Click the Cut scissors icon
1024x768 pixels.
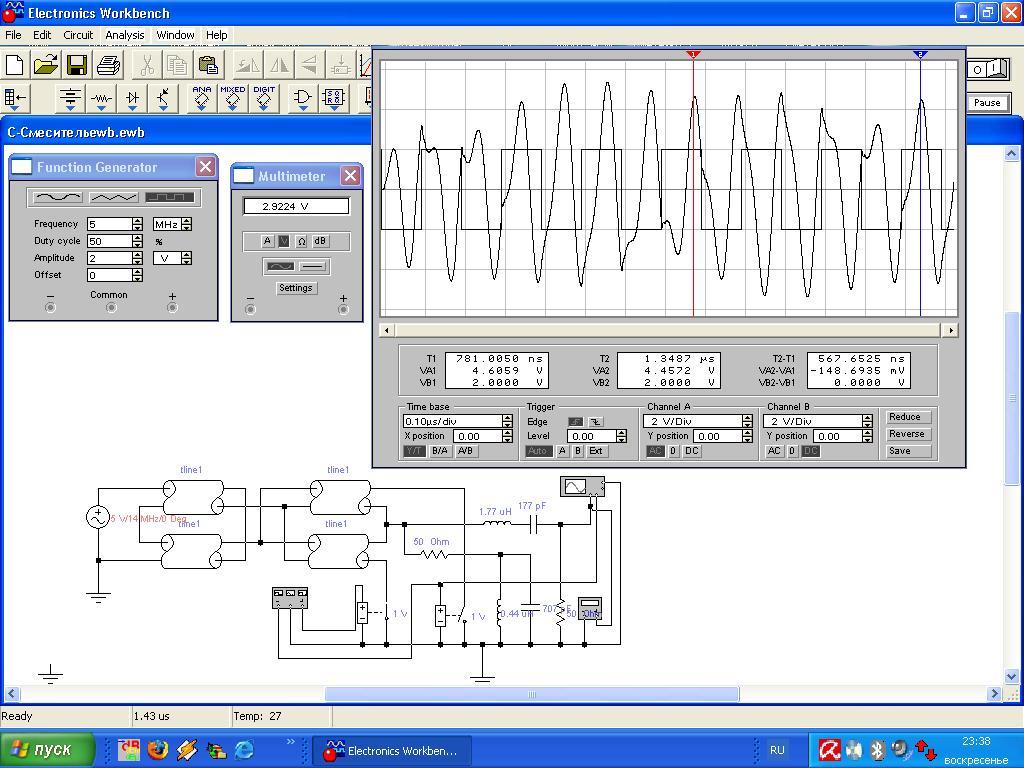click(147, 65)
